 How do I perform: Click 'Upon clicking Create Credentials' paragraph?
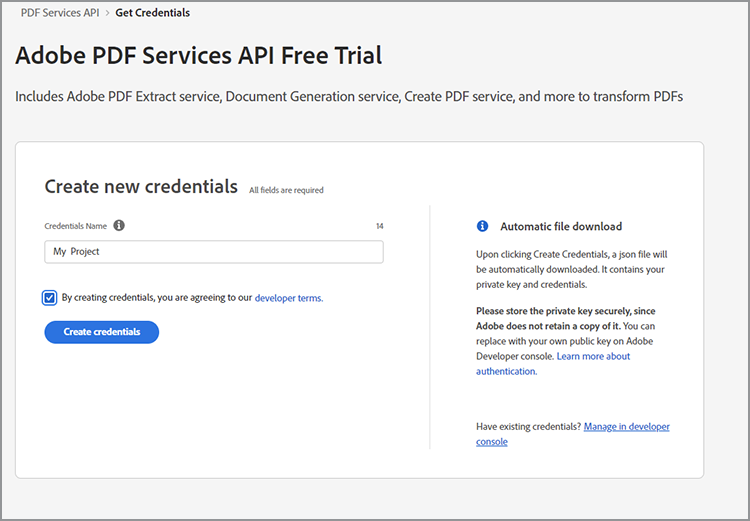(572, 269)
